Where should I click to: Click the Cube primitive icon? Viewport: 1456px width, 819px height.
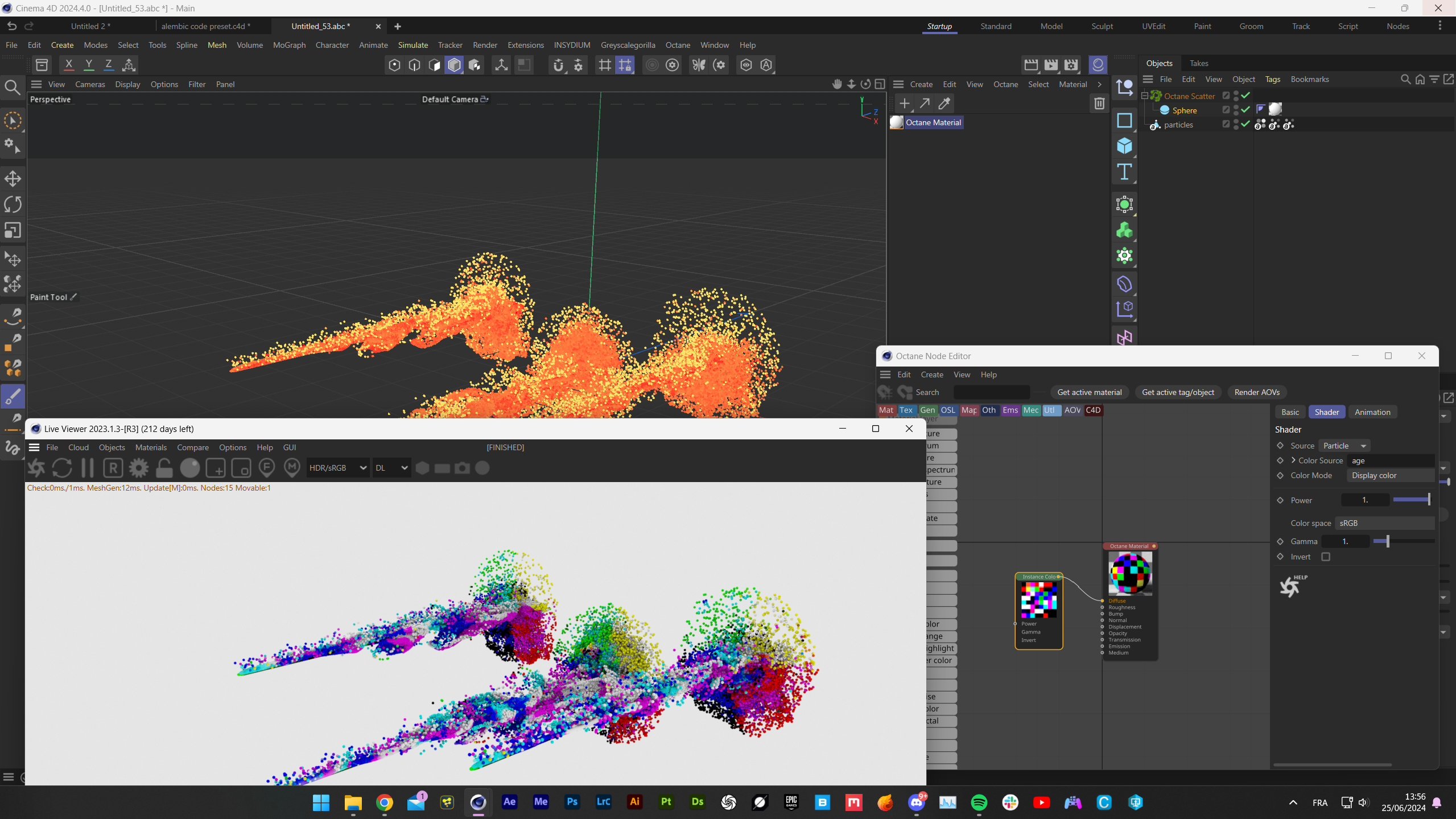coord(1124,146)
